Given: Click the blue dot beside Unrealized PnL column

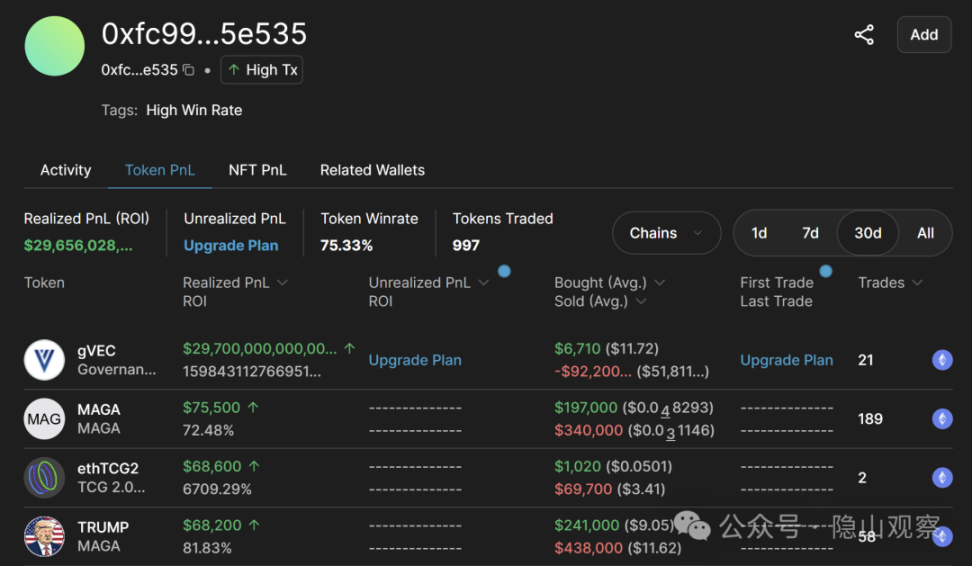Looking at the screenshot, I should tap(504, 271).
